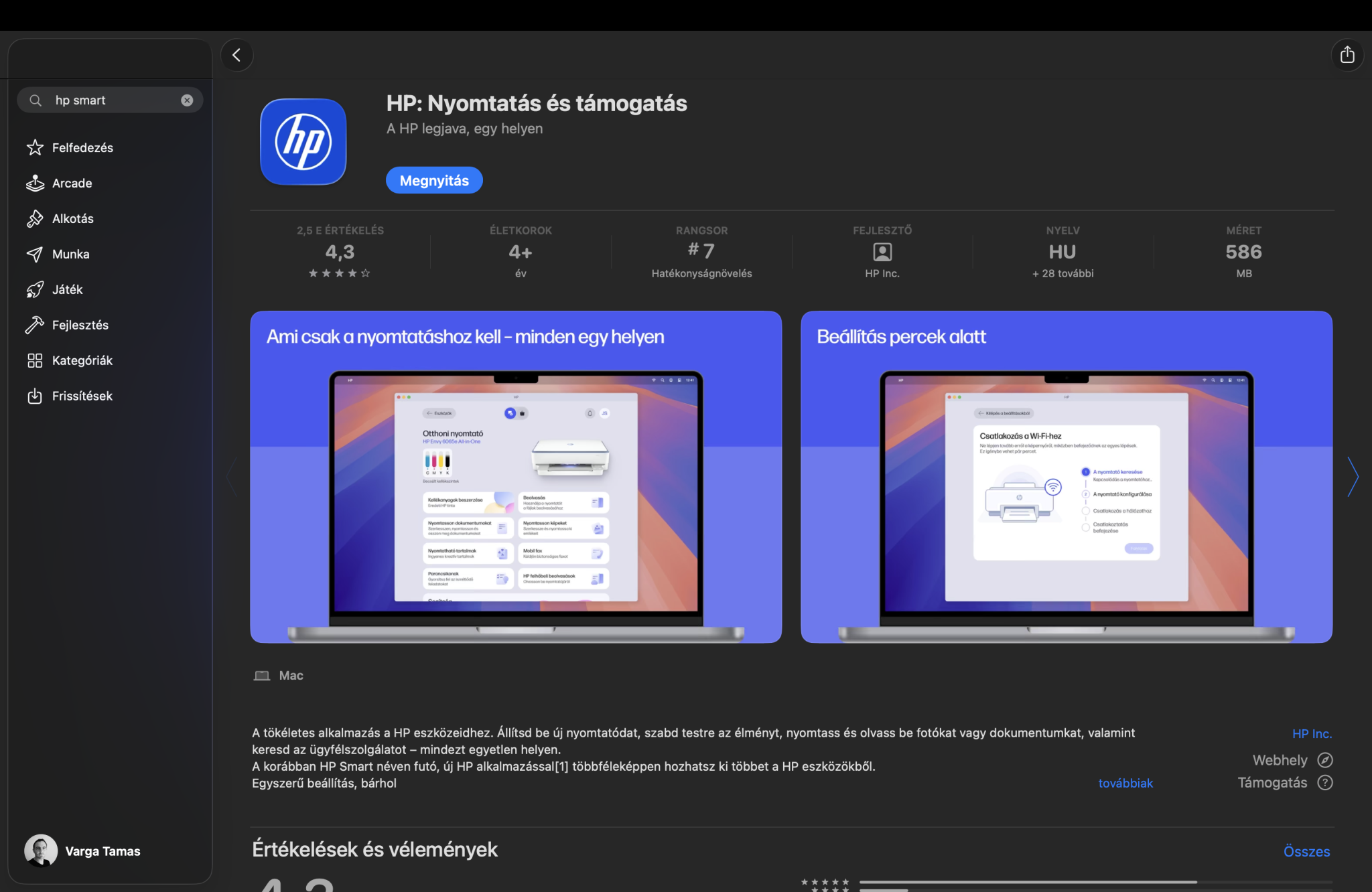The width and height of the screenshot is (1372, 892).
Task: Show the next screenshot with the right chevron
Action: click(1353, 477)
